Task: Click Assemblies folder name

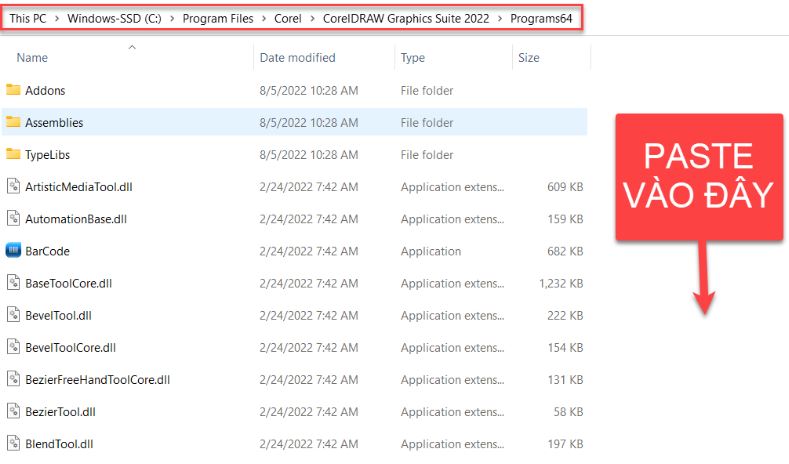Action: 54,123
